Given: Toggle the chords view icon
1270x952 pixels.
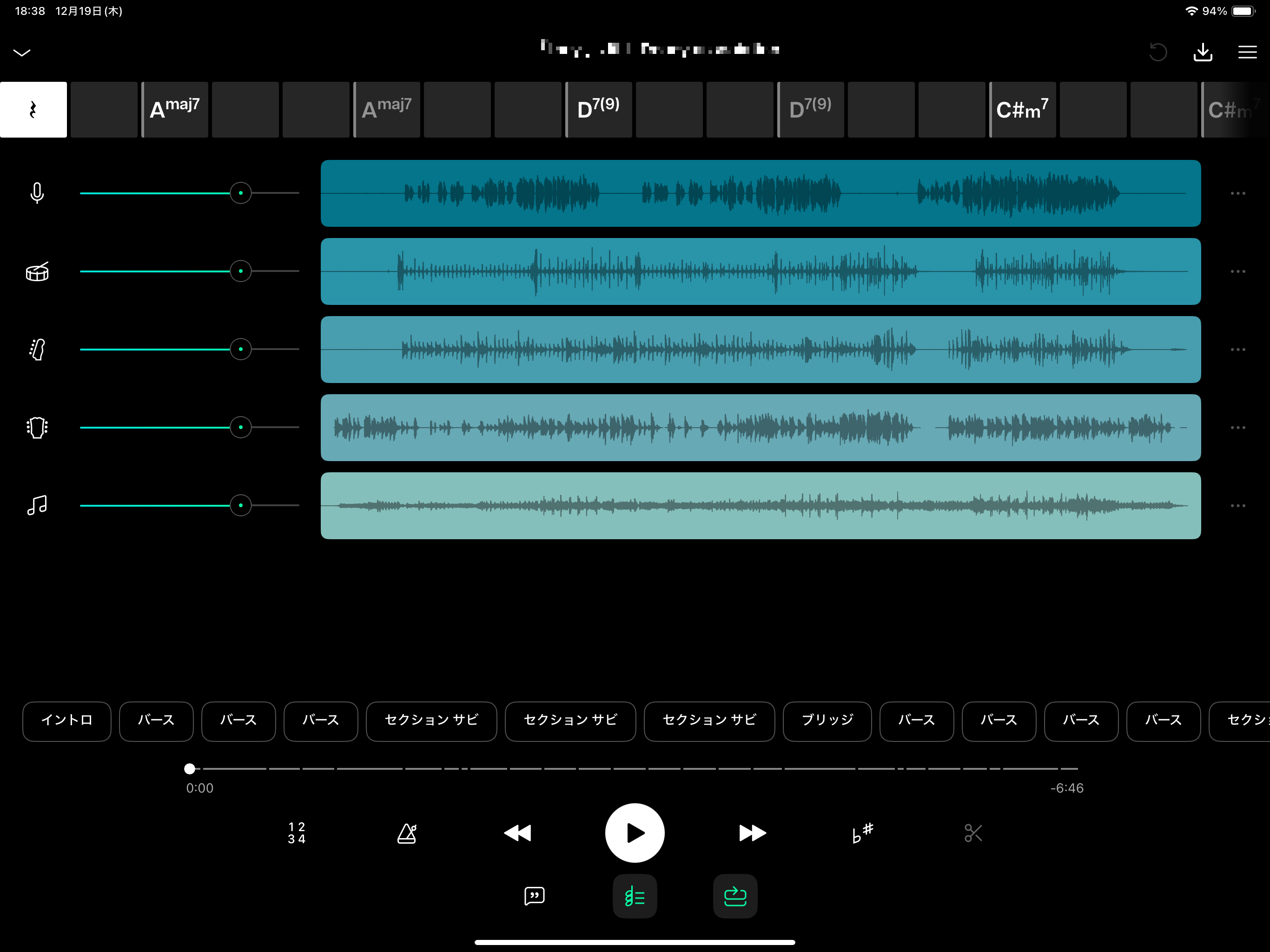Looking at the screenshot, I should tap(635, 896).
